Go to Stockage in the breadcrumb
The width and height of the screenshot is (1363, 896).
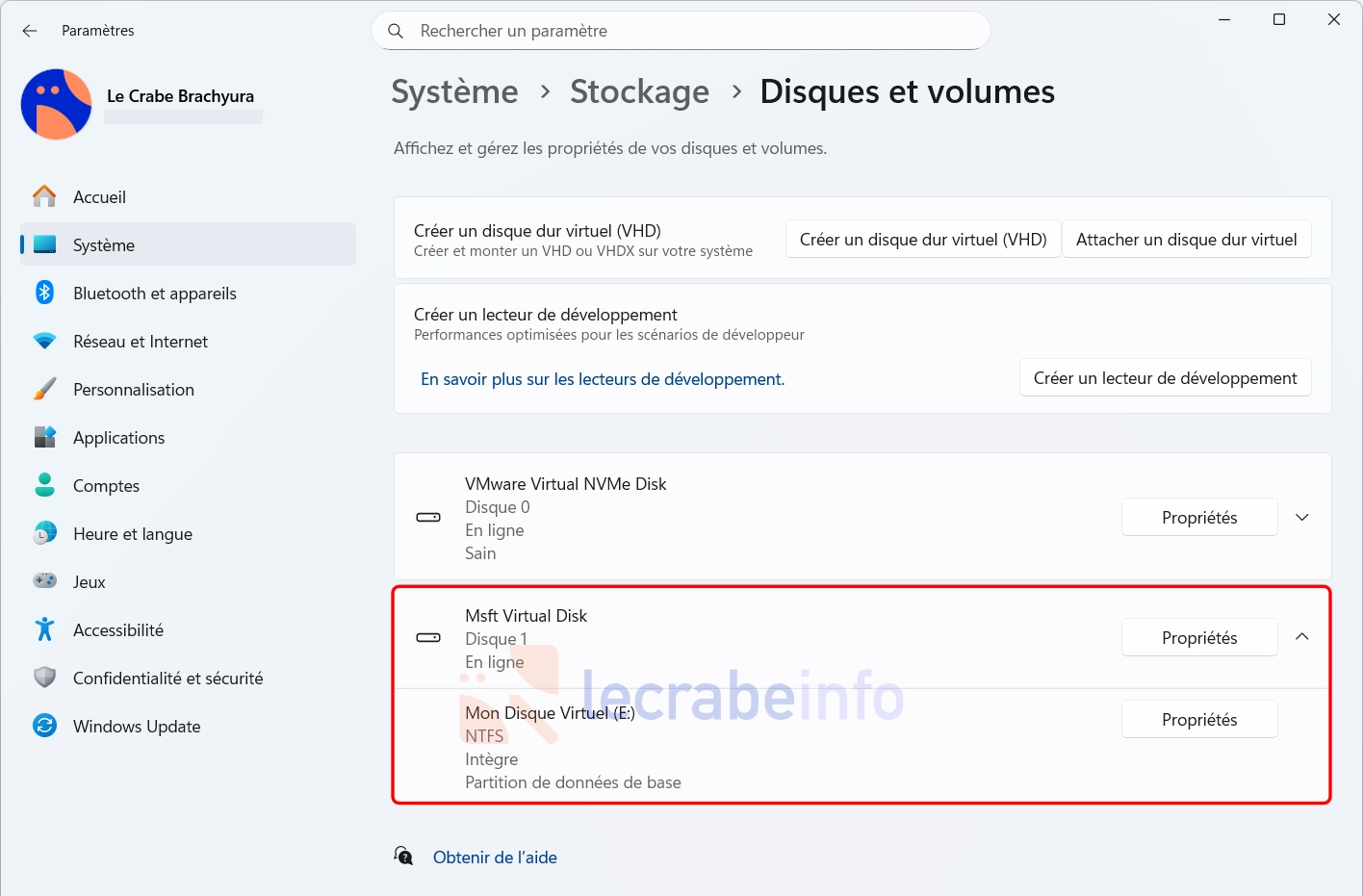[x=639, y=91]
